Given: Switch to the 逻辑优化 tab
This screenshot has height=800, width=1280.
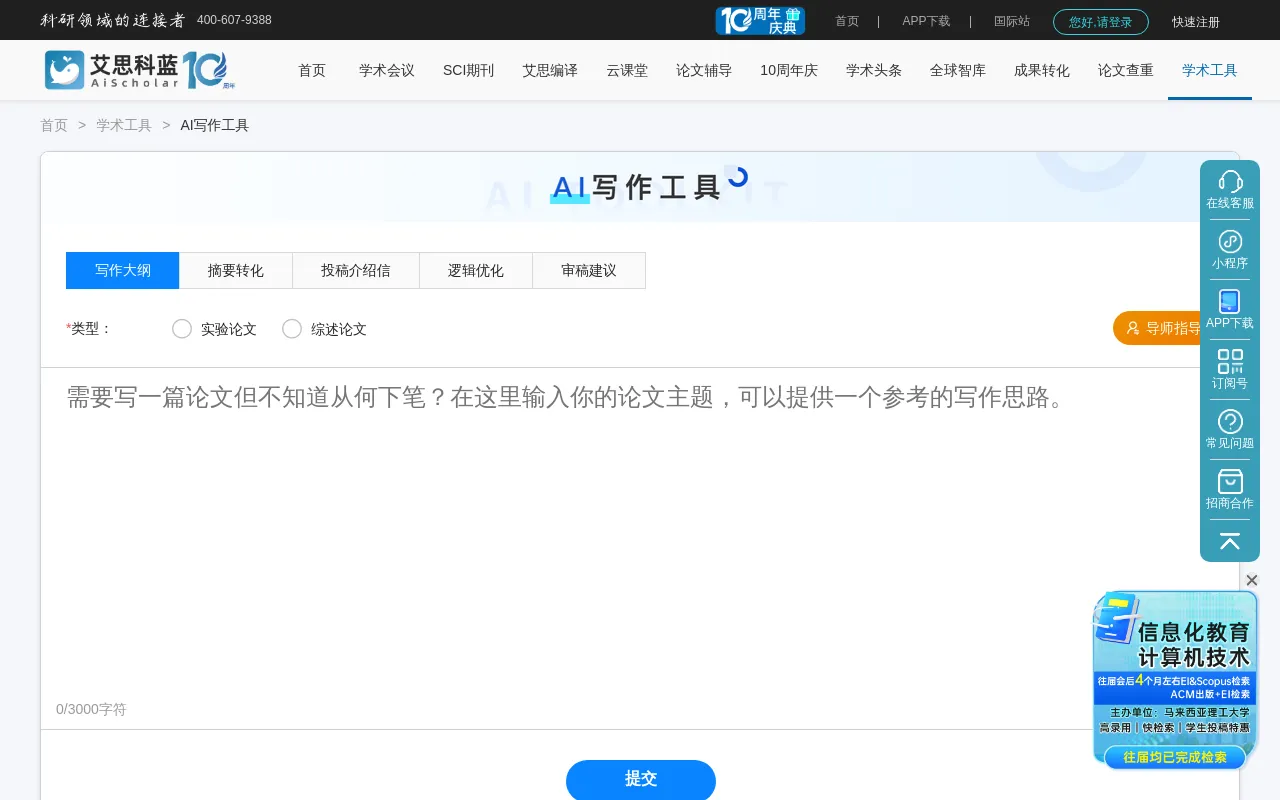Looking at the screenshot, I should point(476,271).
